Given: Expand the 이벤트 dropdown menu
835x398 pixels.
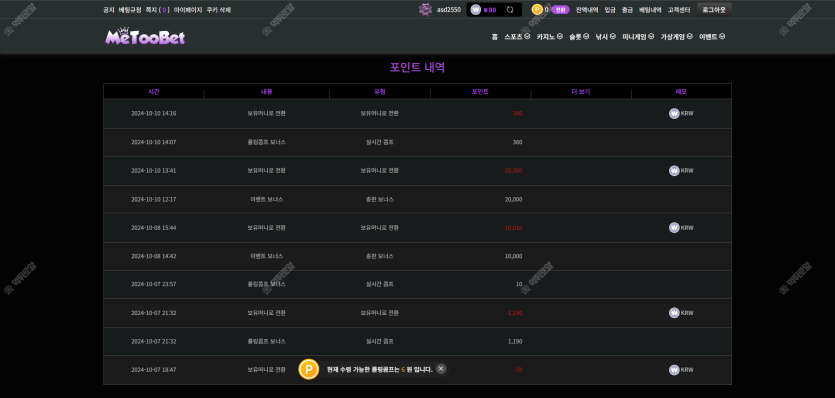Looking at the screenshot, I should click(x=712, y=37).
